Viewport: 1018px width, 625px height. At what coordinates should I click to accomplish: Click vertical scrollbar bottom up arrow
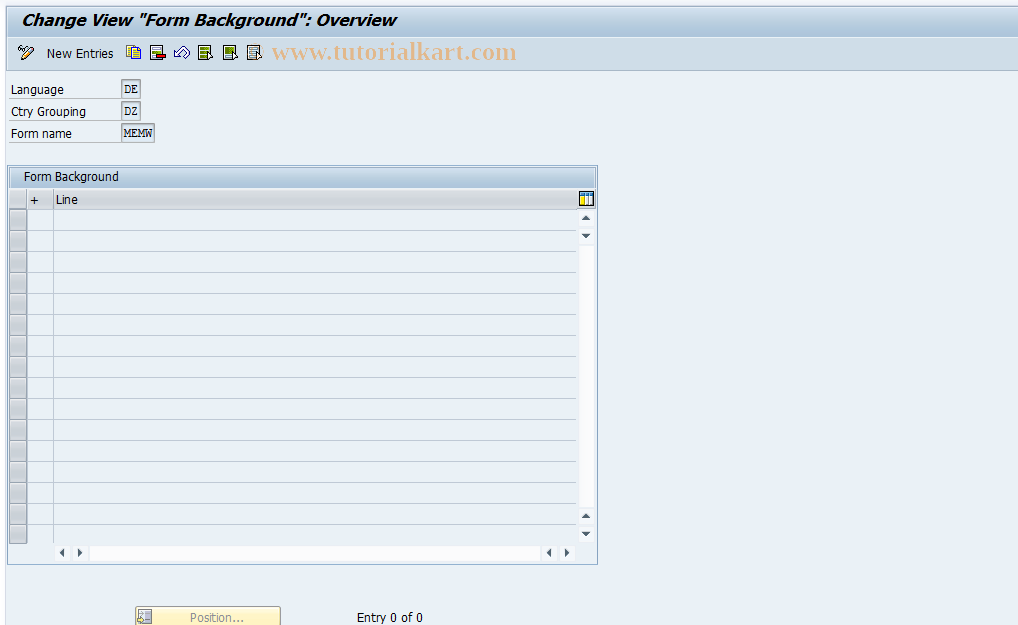[586, 516]
